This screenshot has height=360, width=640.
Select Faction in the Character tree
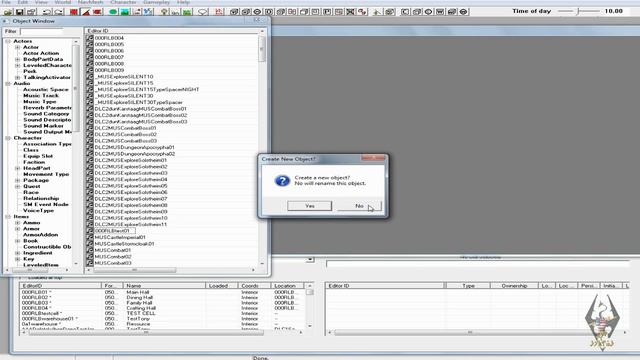[34, 162]
